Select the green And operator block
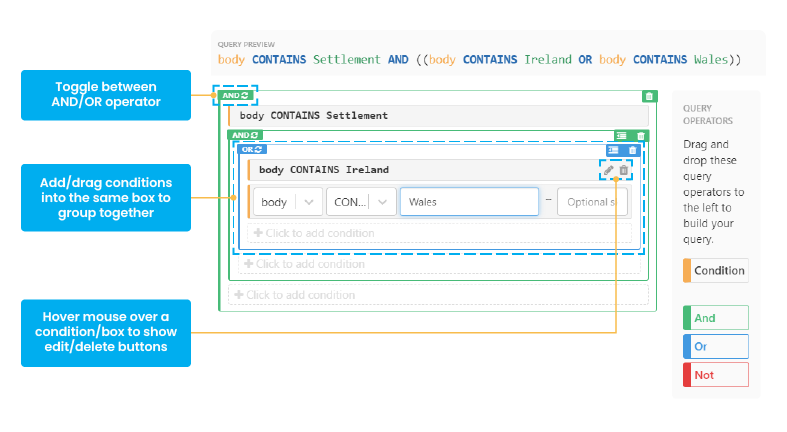Image resolution: width=787 pixels, height=432 pixels. click(x=715, y=318)
